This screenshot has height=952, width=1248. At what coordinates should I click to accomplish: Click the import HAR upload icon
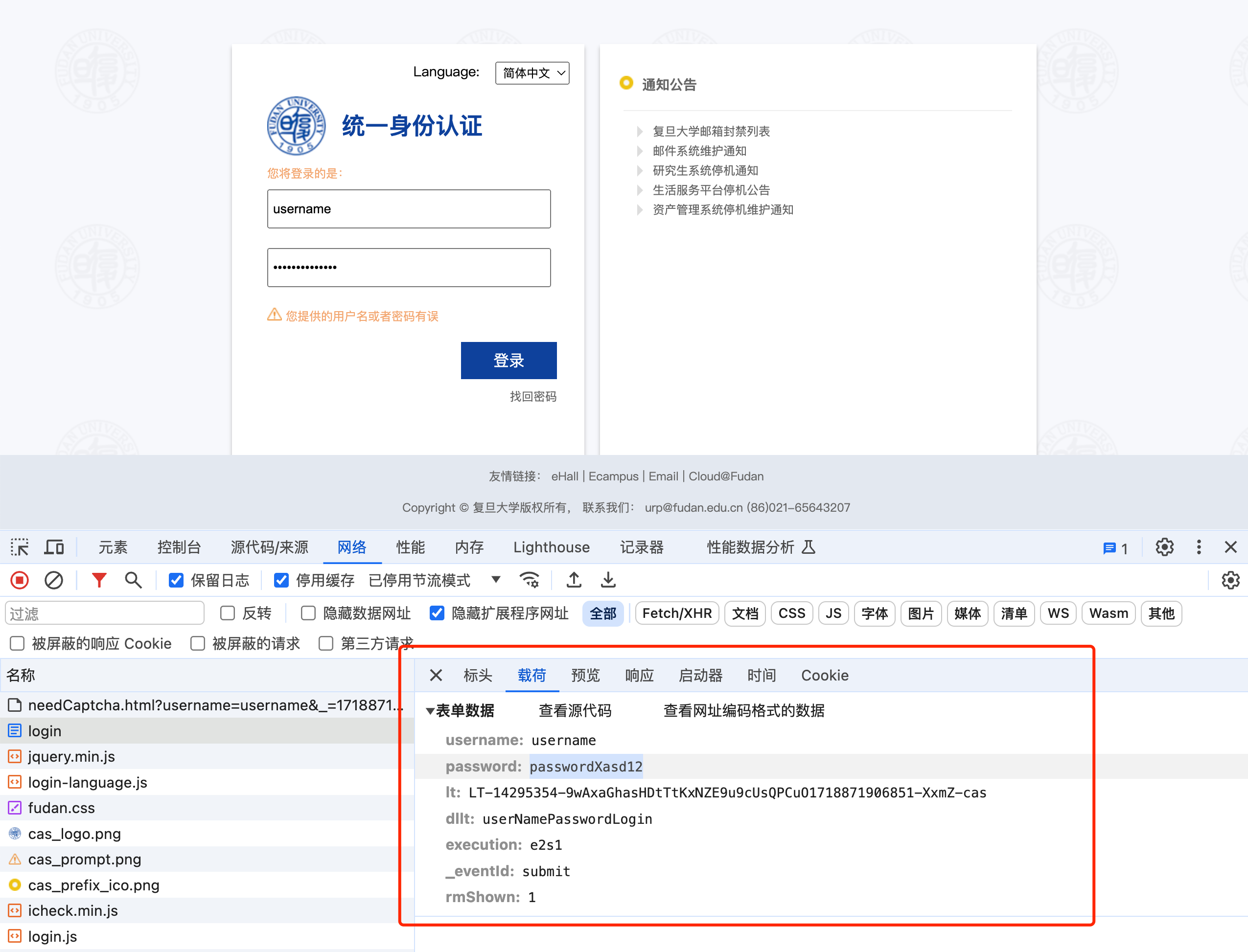(574, 580)
